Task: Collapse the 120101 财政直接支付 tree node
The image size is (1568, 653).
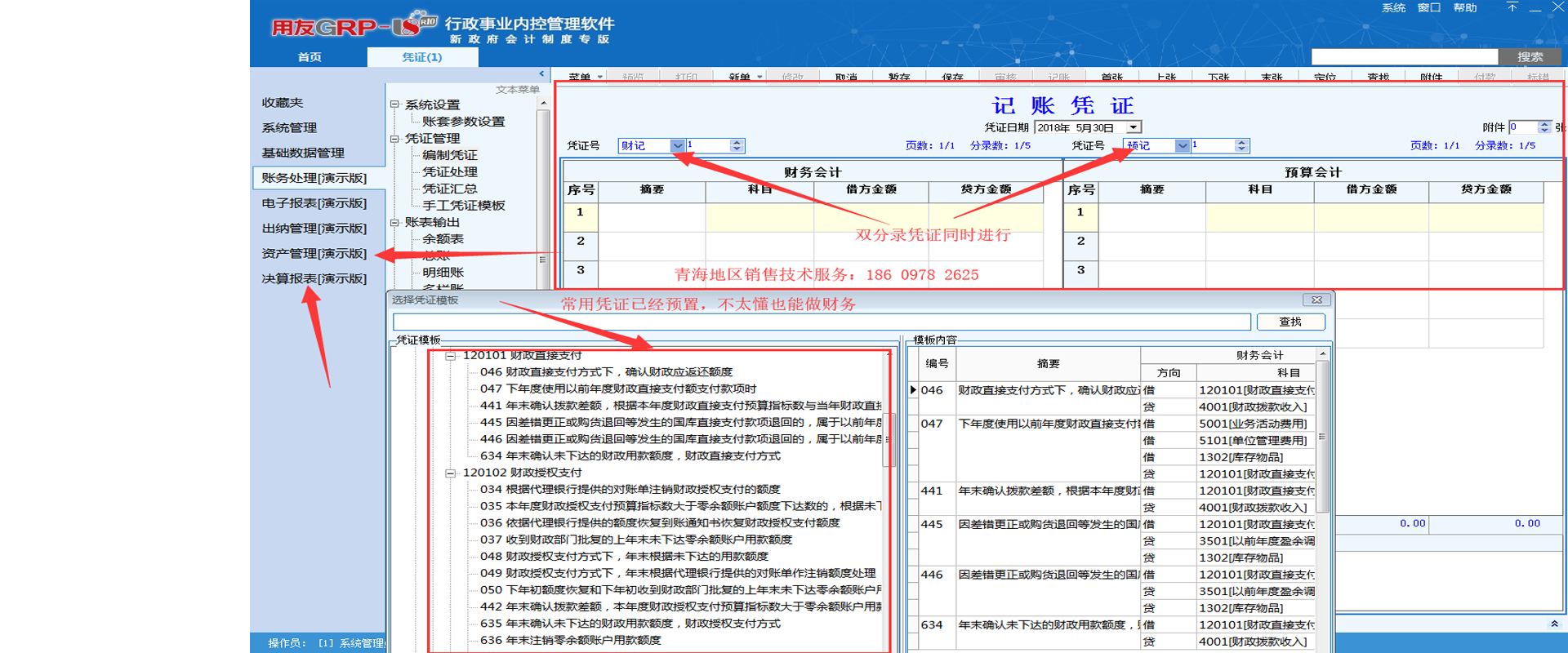Action: pos(450,356)
